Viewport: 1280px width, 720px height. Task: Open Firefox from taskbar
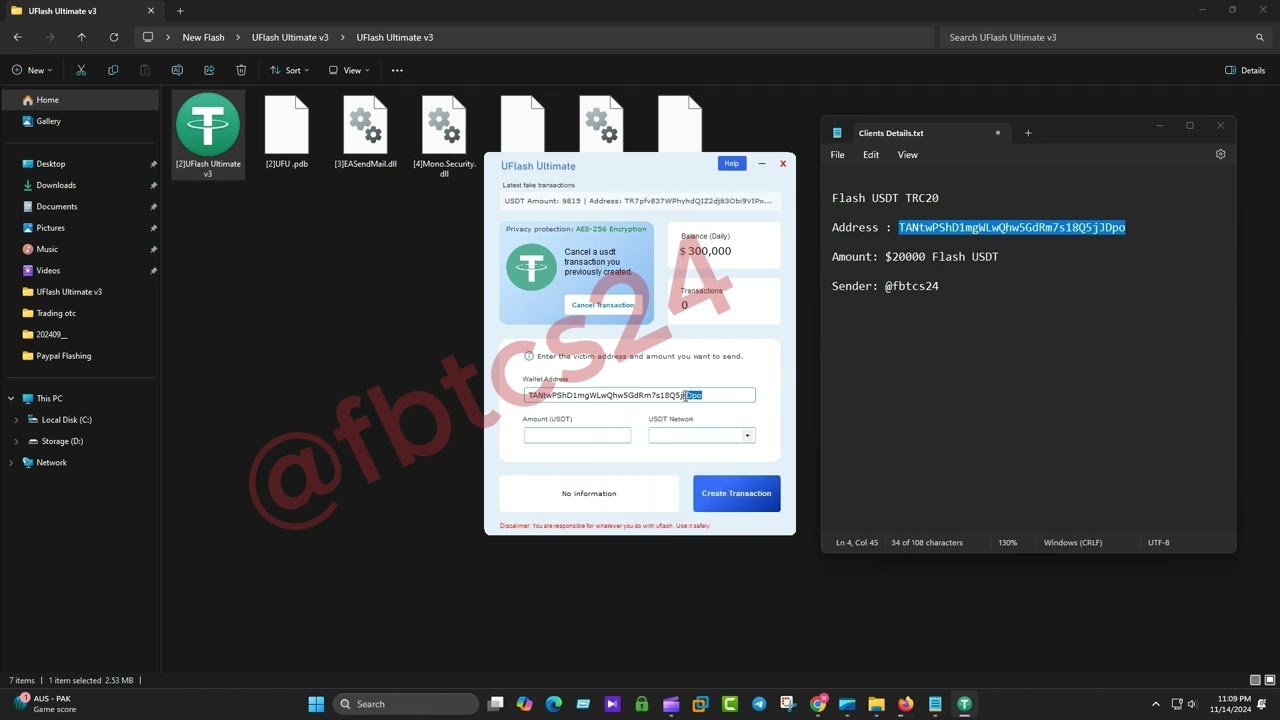pos(906,704)
